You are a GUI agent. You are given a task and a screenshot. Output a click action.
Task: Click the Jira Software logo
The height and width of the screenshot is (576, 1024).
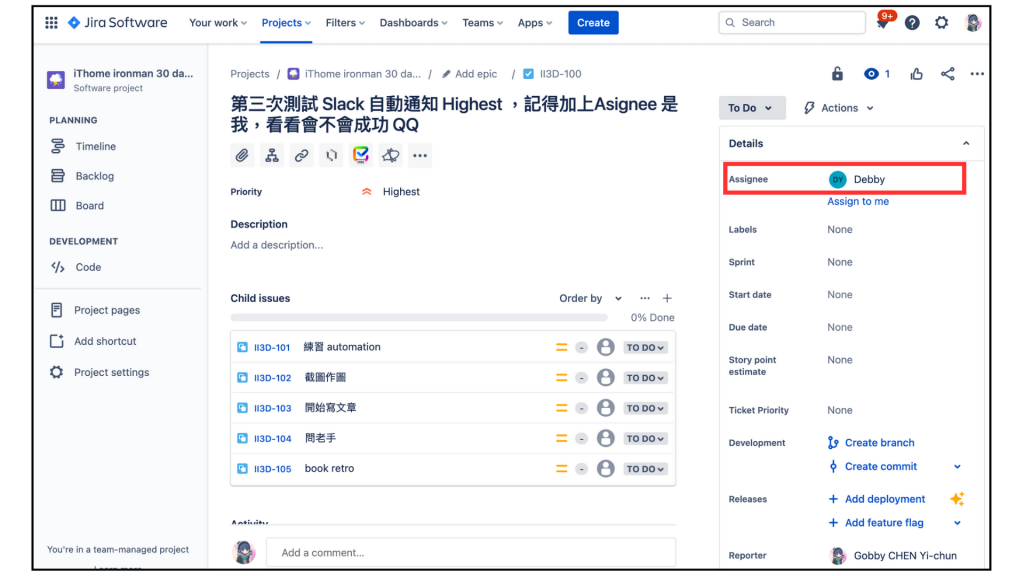coord(118,23)
